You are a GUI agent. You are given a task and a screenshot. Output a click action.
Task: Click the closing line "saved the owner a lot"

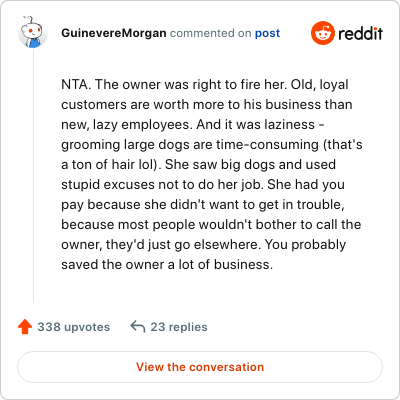(x=167, y=265)
